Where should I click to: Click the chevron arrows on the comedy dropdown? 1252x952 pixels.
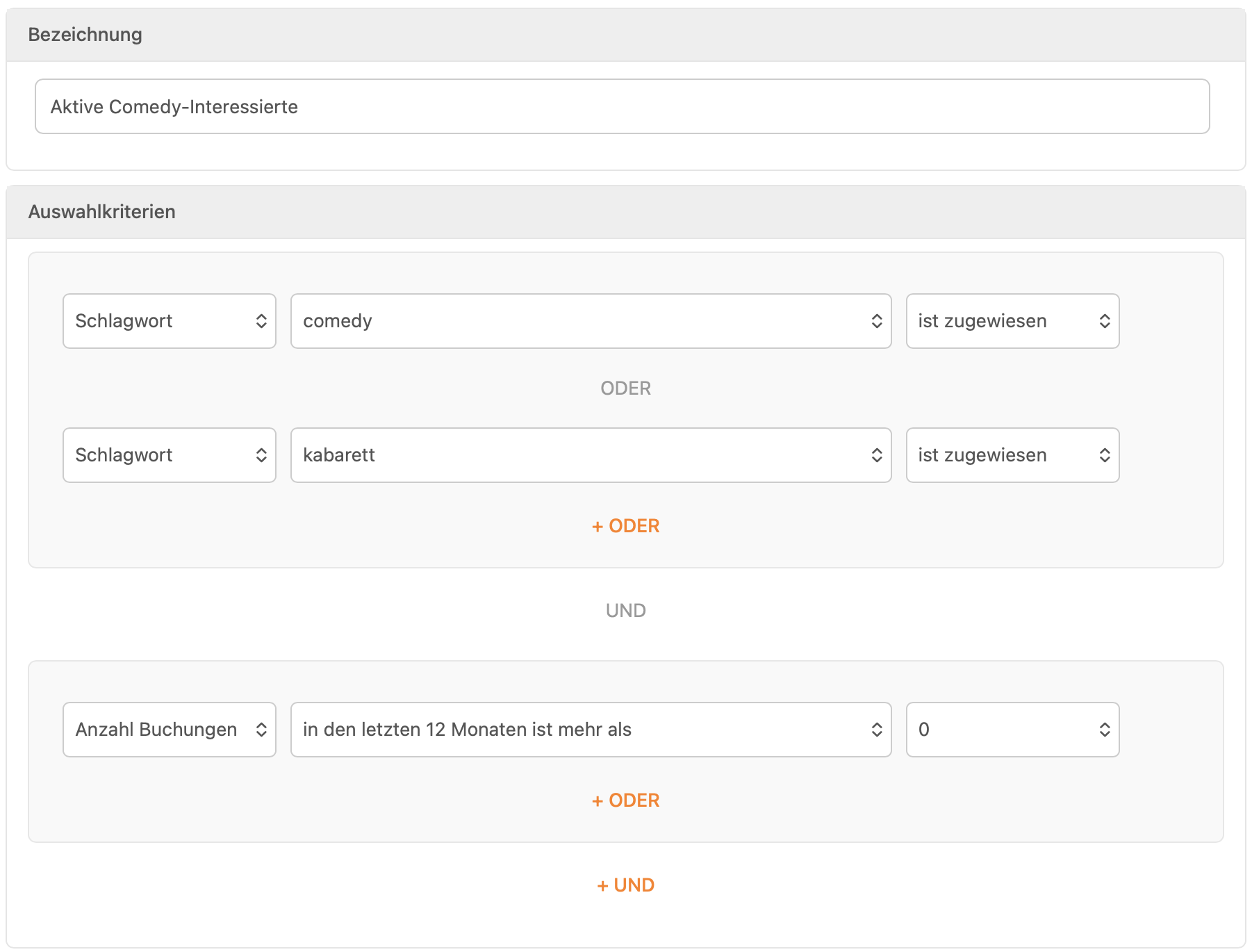click(x=877, y=321)
